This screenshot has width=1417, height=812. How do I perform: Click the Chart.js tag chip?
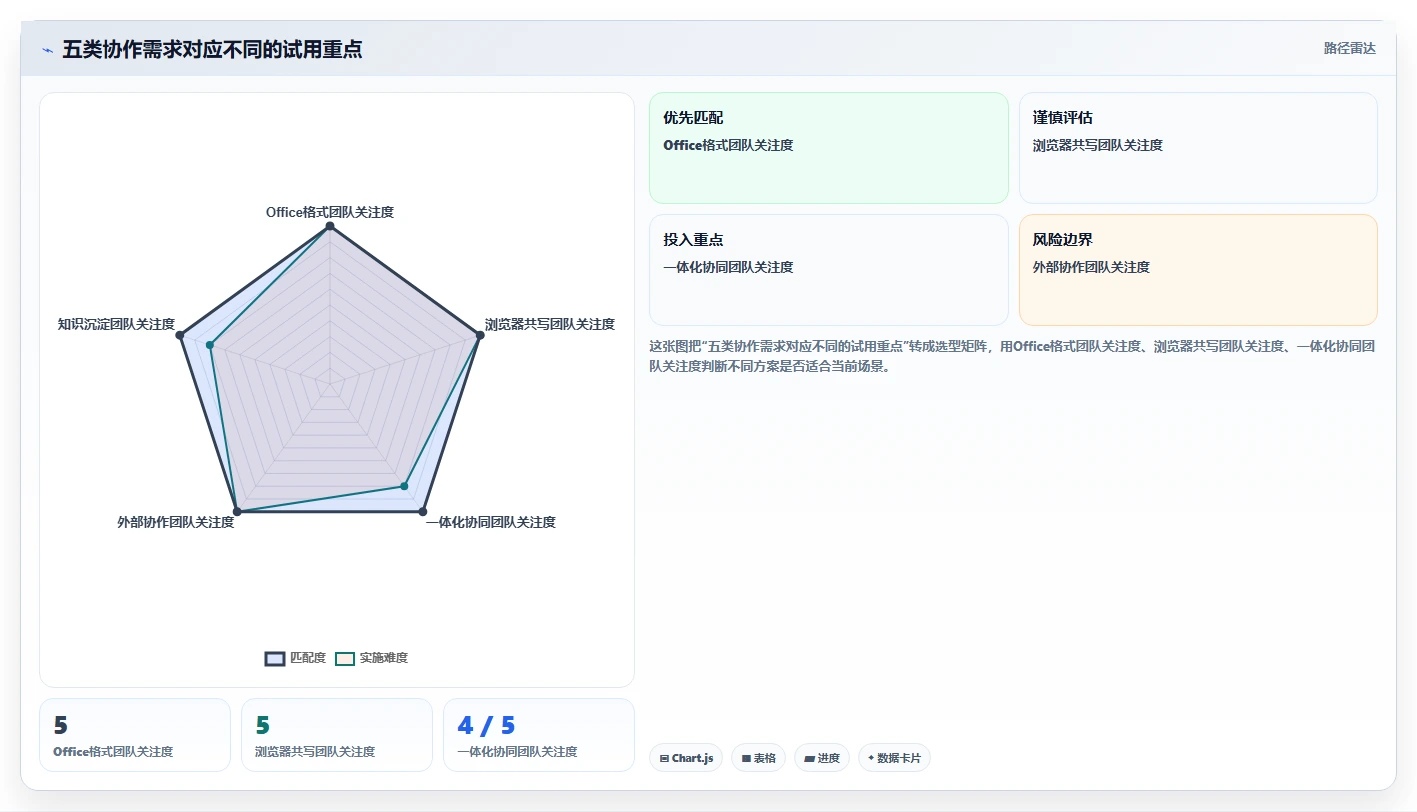(x=686, y=758)
